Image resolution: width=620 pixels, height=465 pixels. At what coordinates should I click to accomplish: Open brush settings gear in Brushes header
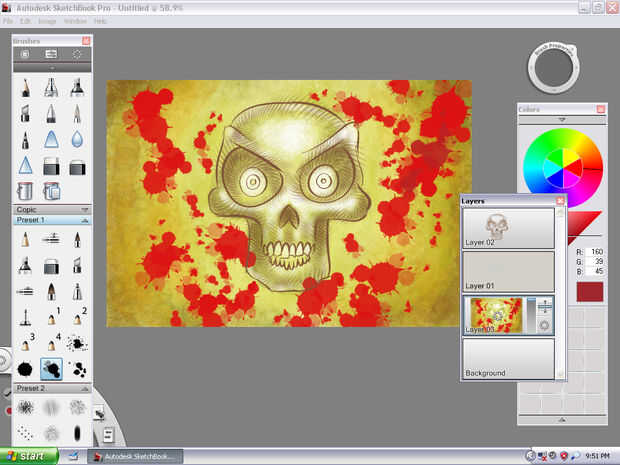[77, 54]
